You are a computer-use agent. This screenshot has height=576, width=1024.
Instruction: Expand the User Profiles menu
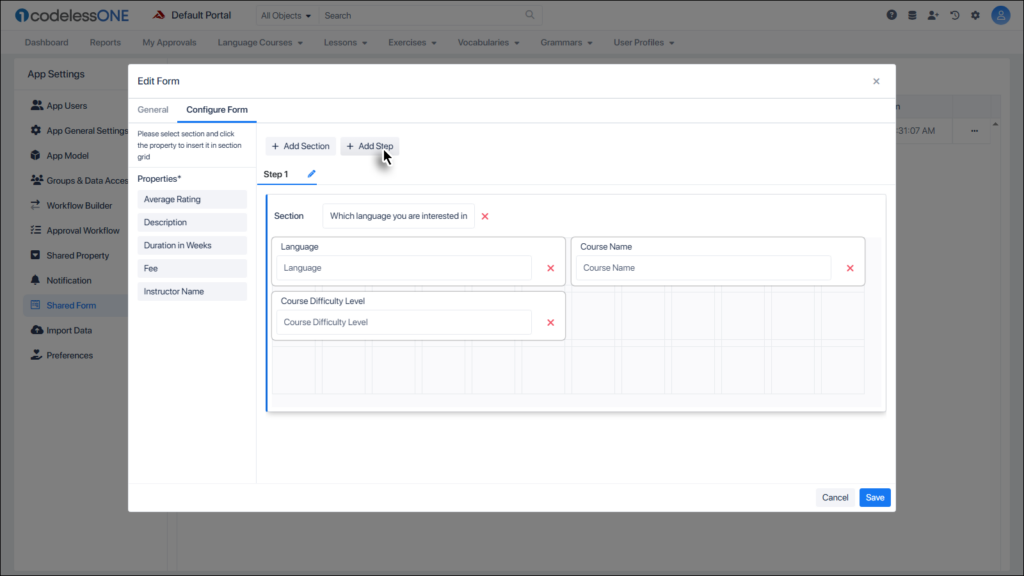click(643, 42)
